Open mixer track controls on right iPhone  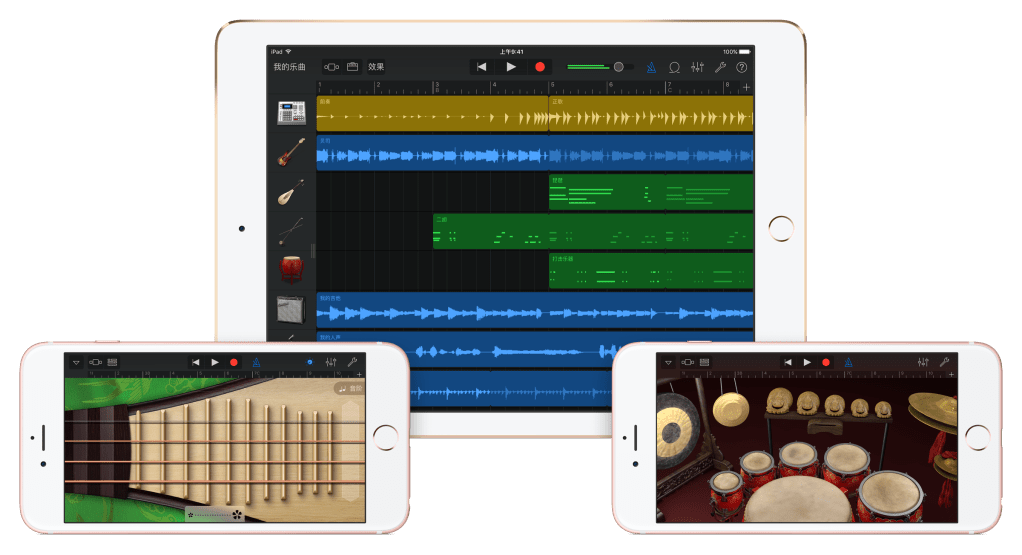(923, 362)
